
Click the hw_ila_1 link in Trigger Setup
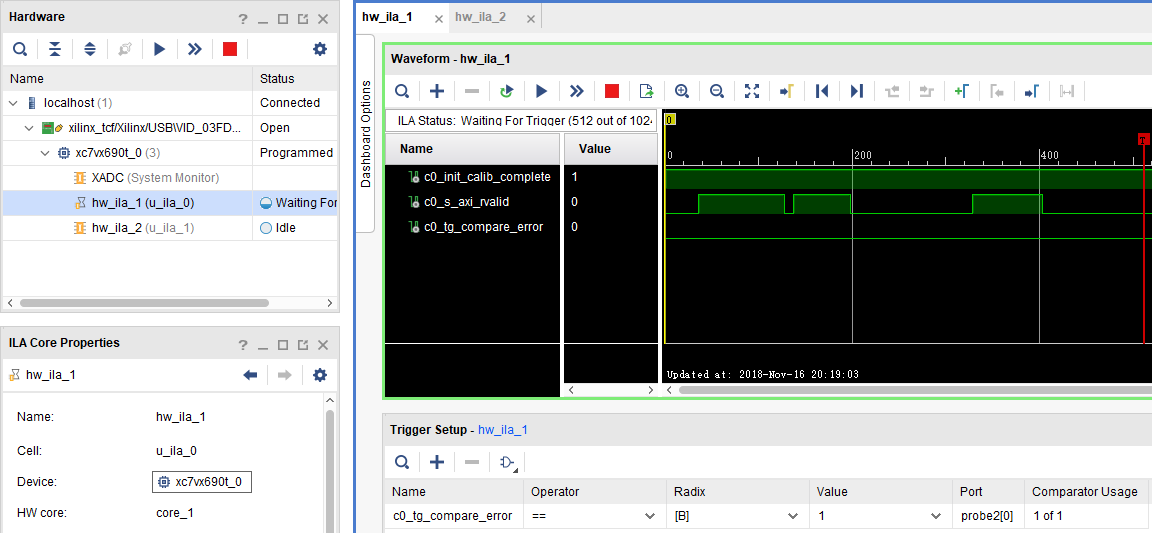coord(502,430)
